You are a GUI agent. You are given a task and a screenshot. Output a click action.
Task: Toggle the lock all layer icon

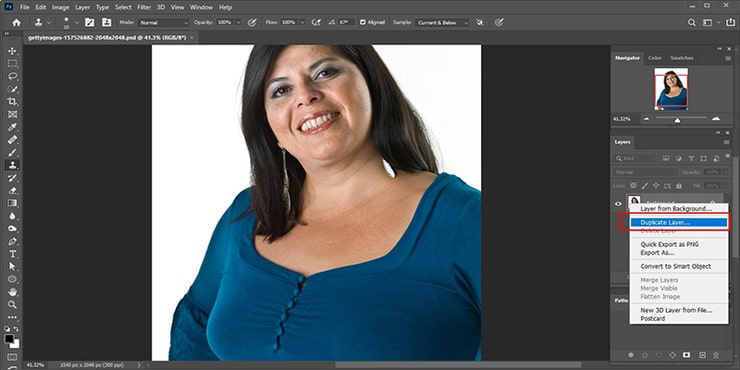pos(679,185)
